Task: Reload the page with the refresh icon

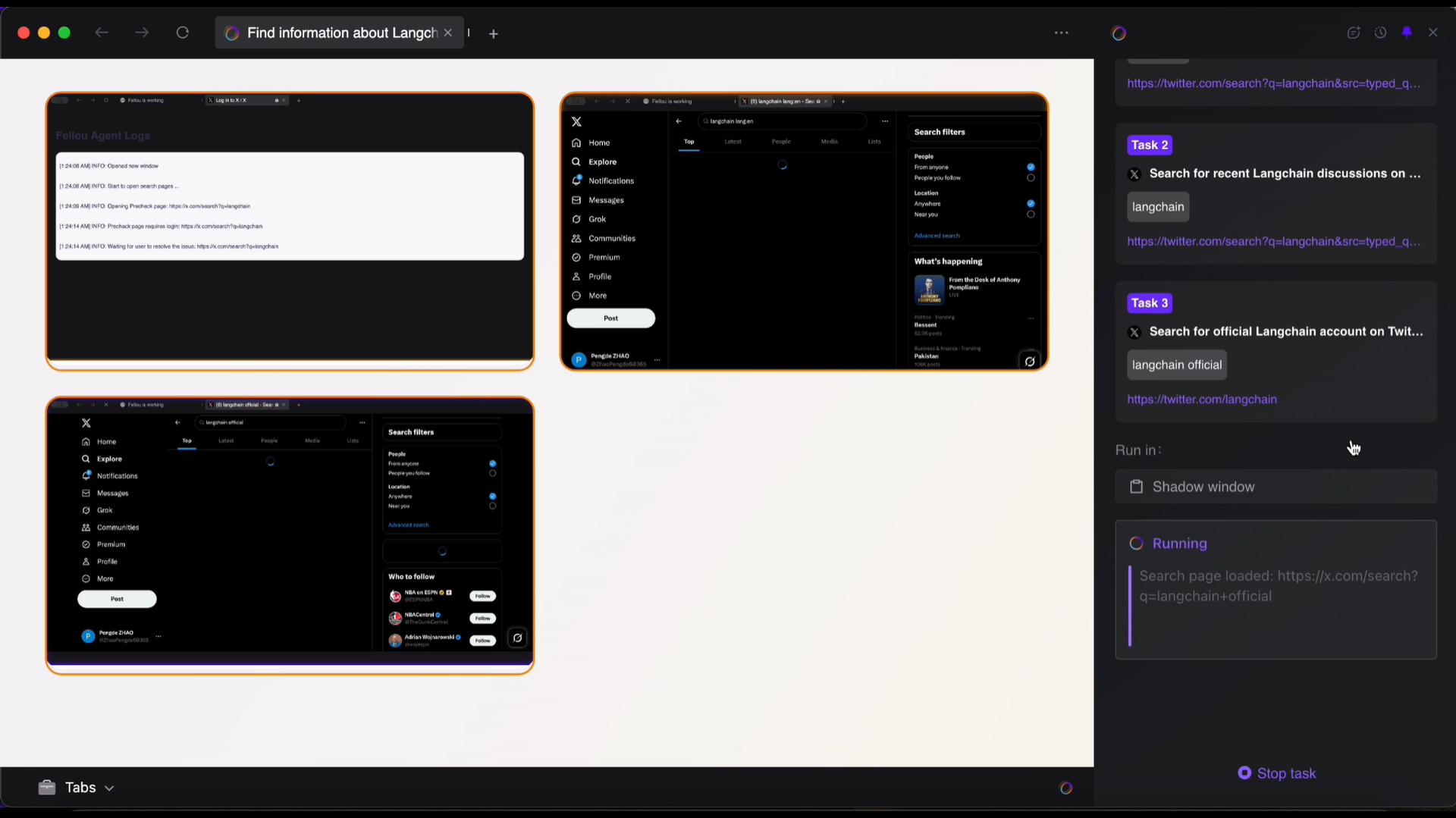Action: click(x=183, y=33)
